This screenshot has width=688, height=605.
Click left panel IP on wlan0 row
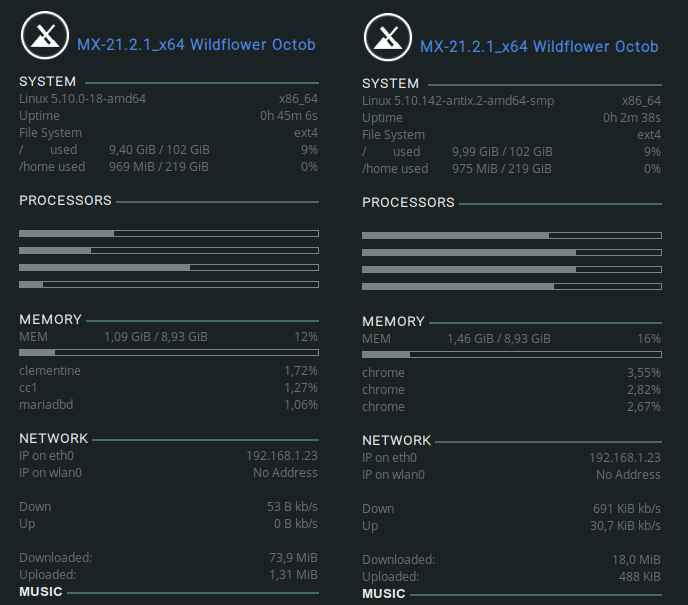coord(168,473)
